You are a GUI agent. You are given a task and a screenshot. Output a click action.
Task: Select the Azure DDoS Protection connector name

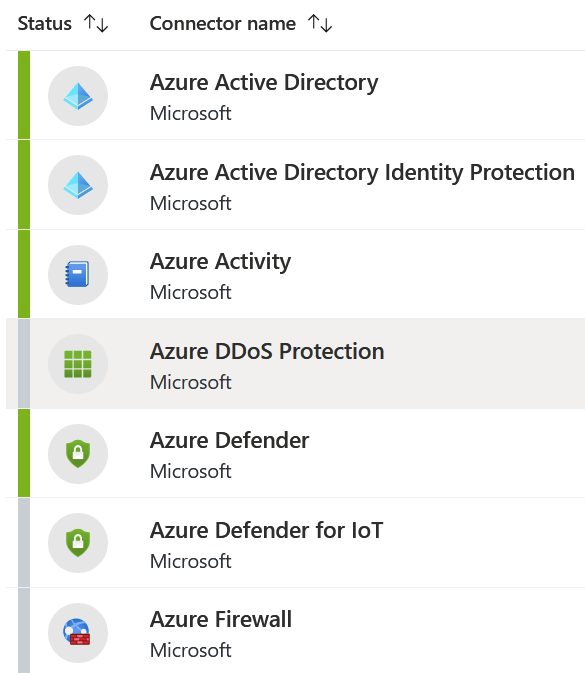[267, 351]
